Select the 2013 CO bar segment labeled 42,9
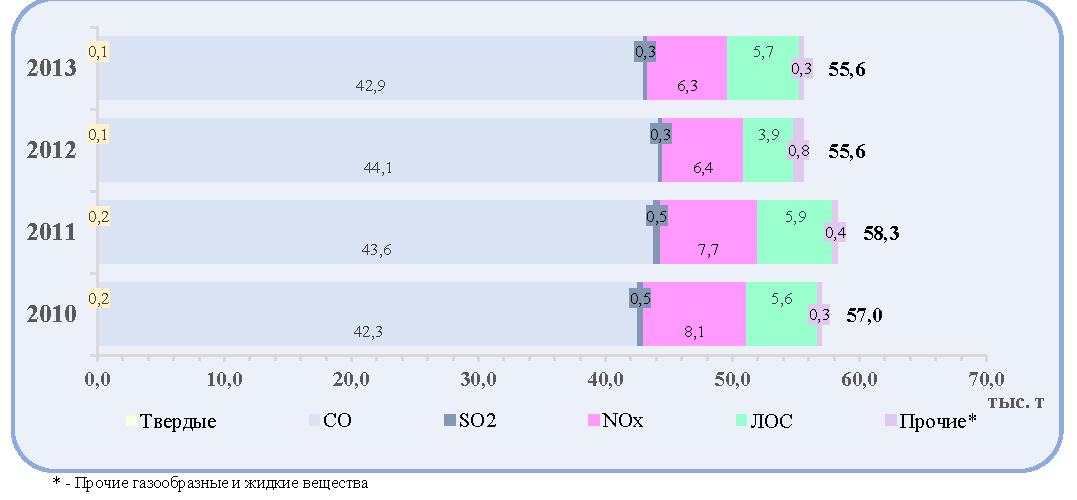The width and height of the screenshot is (1077, 500). pos(370,68)
